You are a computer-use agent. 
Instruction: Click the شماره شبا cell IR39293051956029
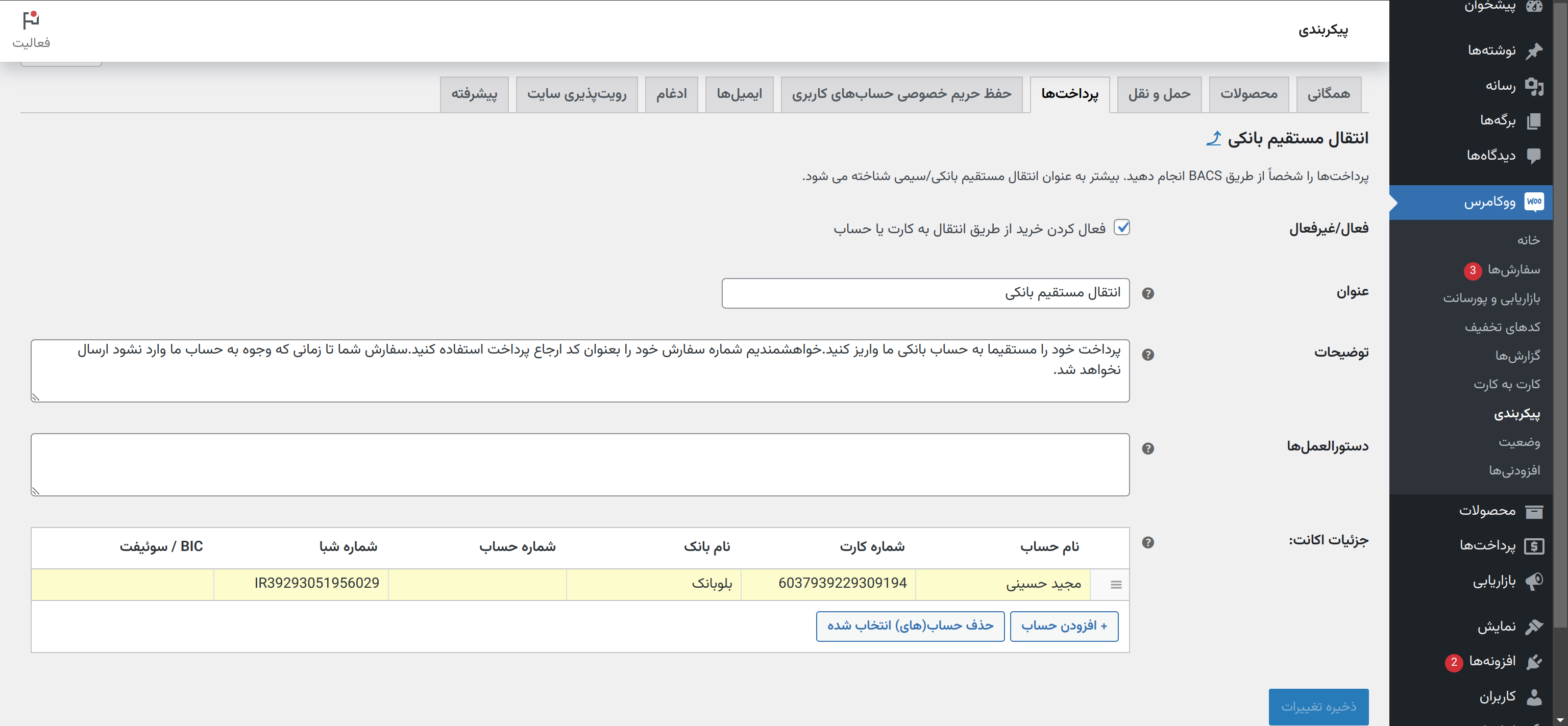point(301,584)
